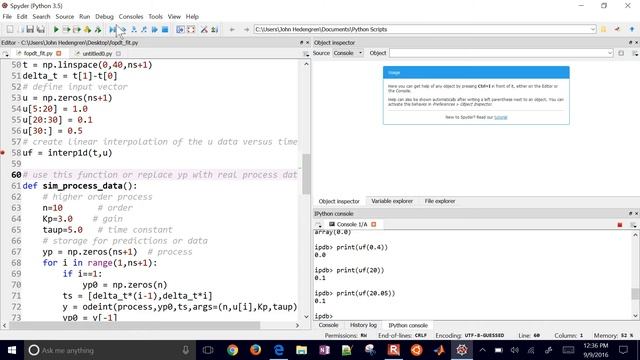
Task: Run the file with green play icon
Action: pos(56,29)
